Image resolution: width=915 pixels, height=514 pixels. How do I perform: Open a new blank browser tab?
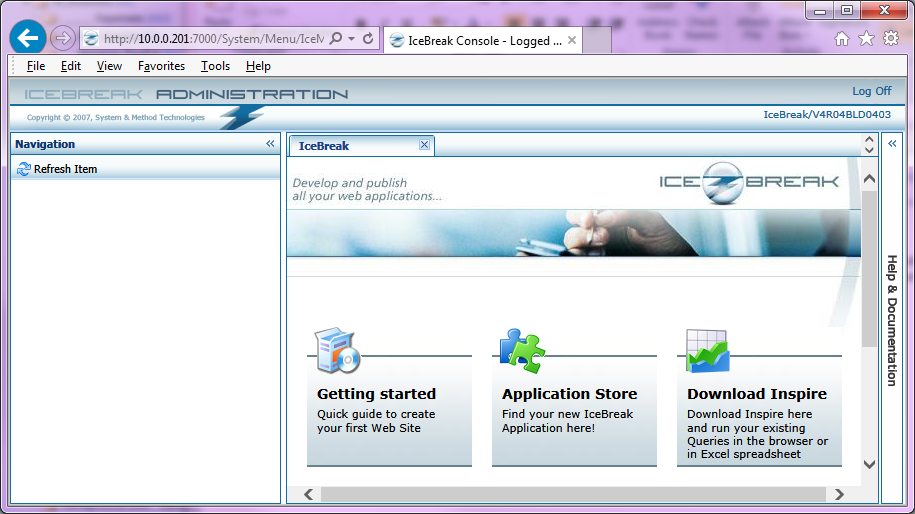pyautogui.click(x=596, y=40)
